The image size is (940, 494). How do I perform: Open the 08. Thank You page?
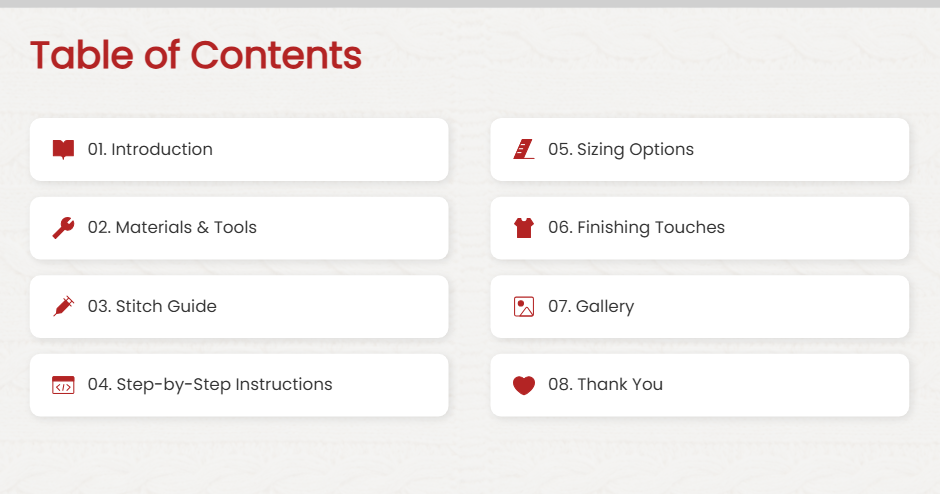pos(605,385)
